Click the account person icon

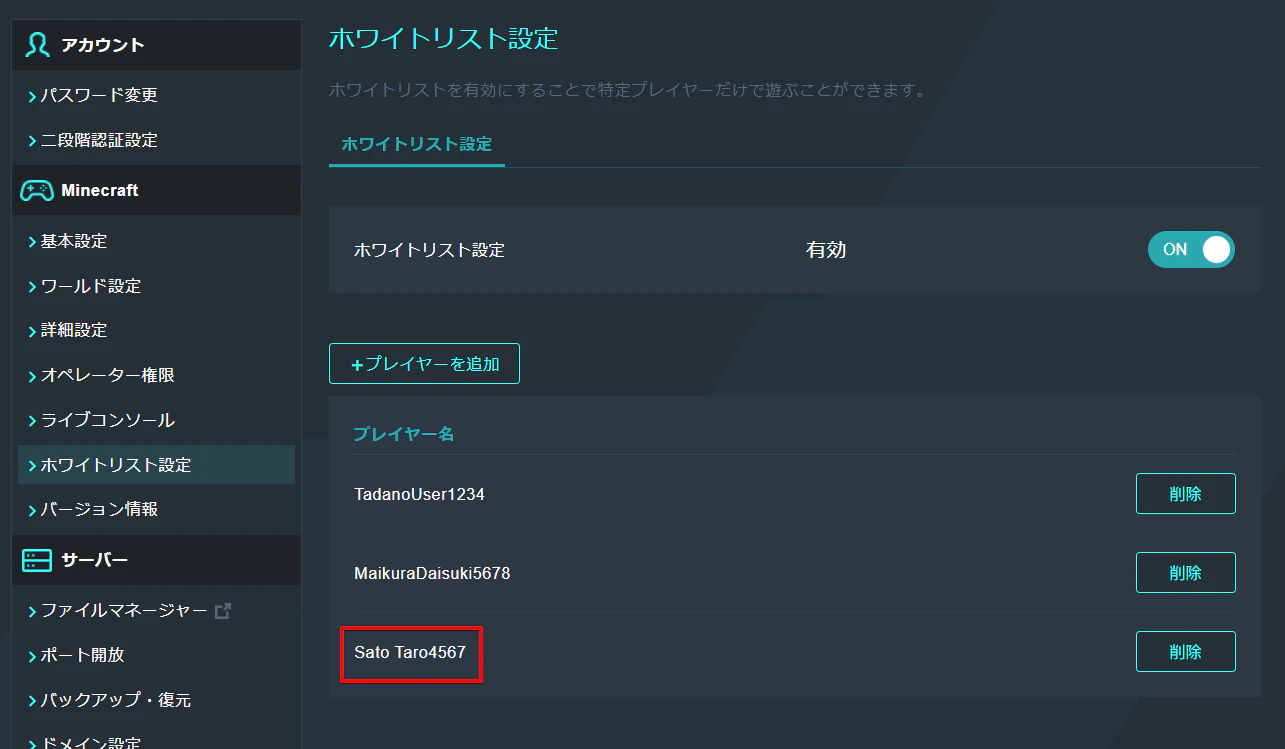38,45
